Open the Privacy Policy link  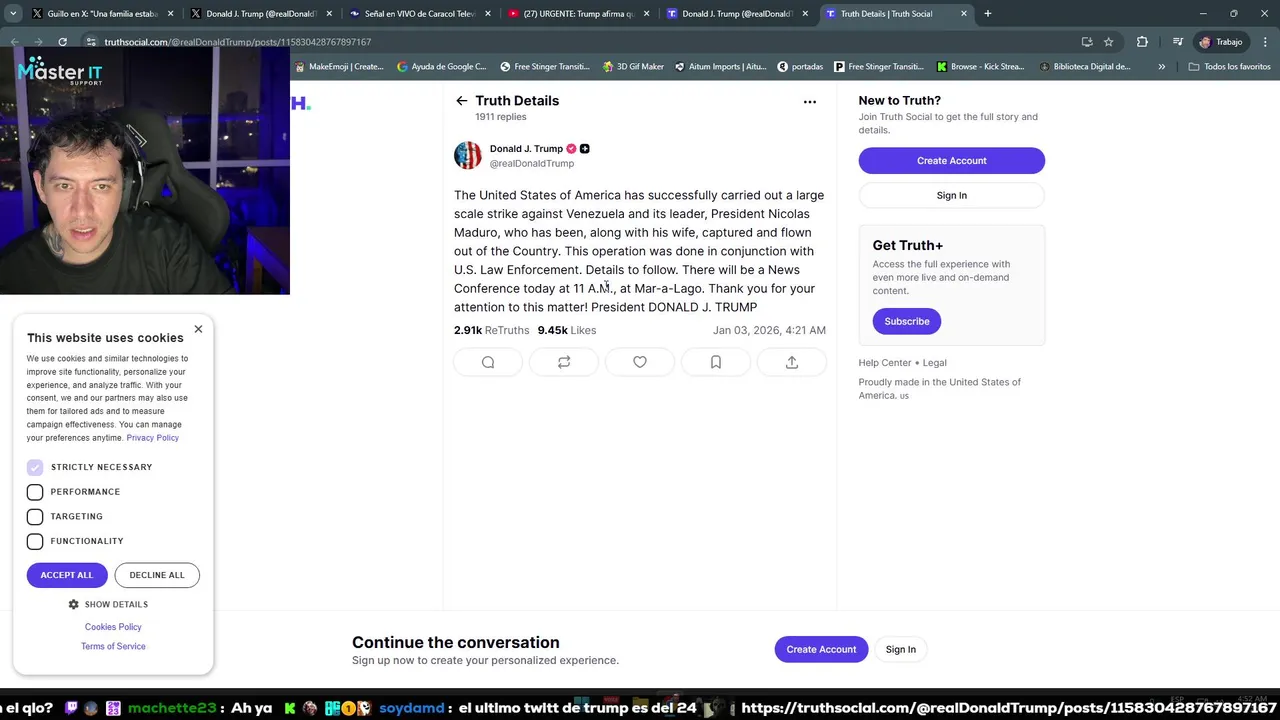click(152, 438)
